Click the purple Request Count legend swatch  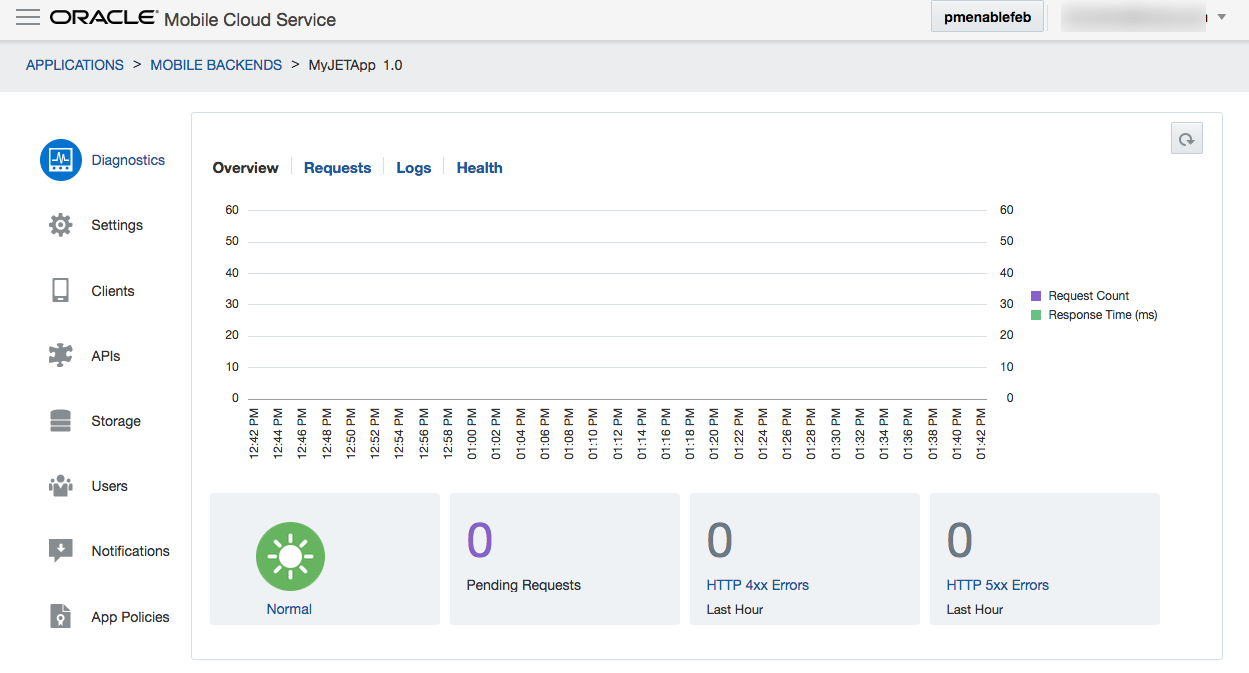tap(1036, 296)
